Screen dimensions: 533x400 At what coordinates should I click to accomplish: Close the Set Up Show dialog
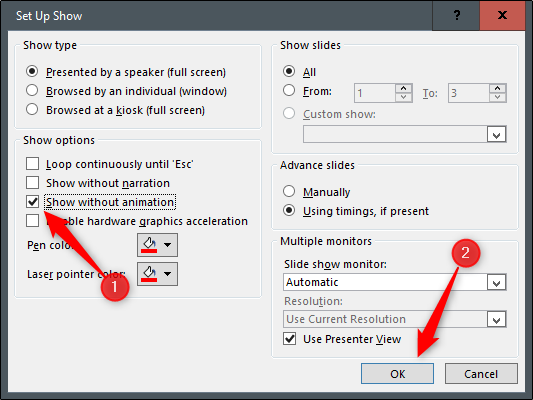(502, 15)
